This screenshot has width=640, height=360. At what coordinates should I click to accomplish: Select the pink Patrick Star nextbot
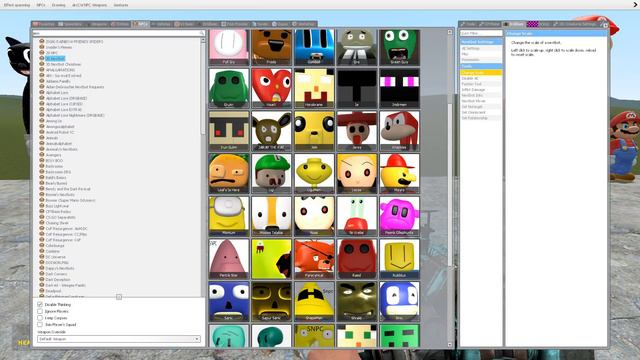(229, 259)
